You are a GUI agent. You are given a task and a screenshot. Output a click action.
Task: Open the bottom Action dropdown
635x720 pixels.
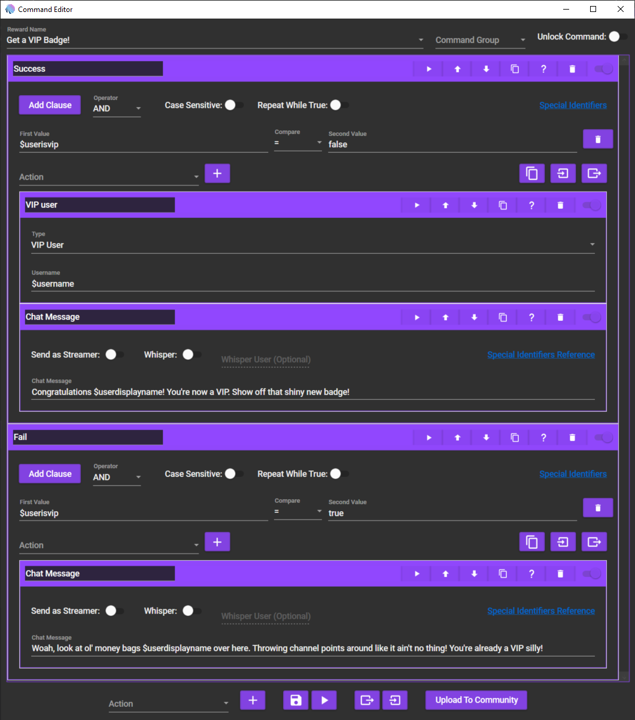tap(168, 704)
